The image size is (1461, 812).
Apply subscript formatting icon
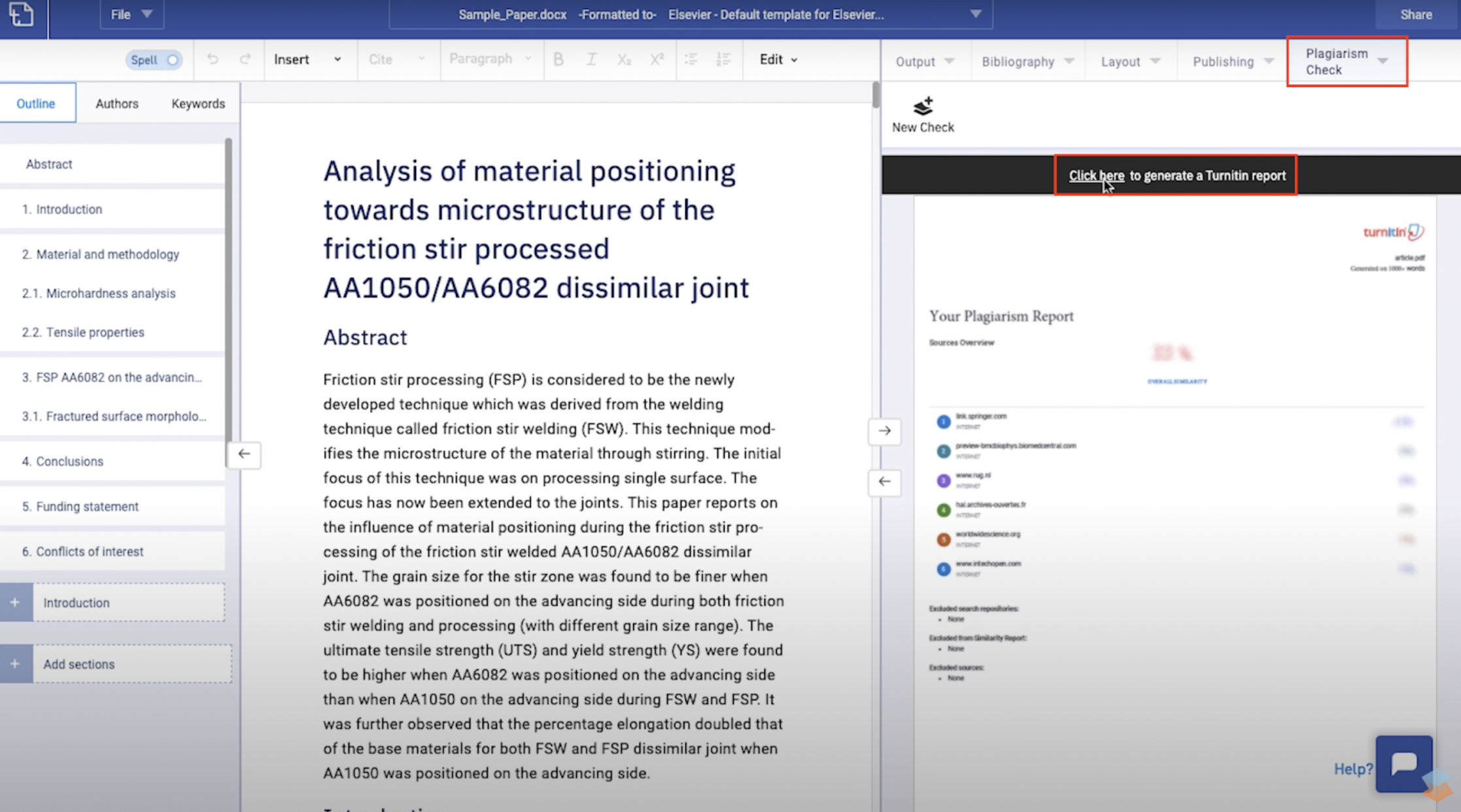624,59
